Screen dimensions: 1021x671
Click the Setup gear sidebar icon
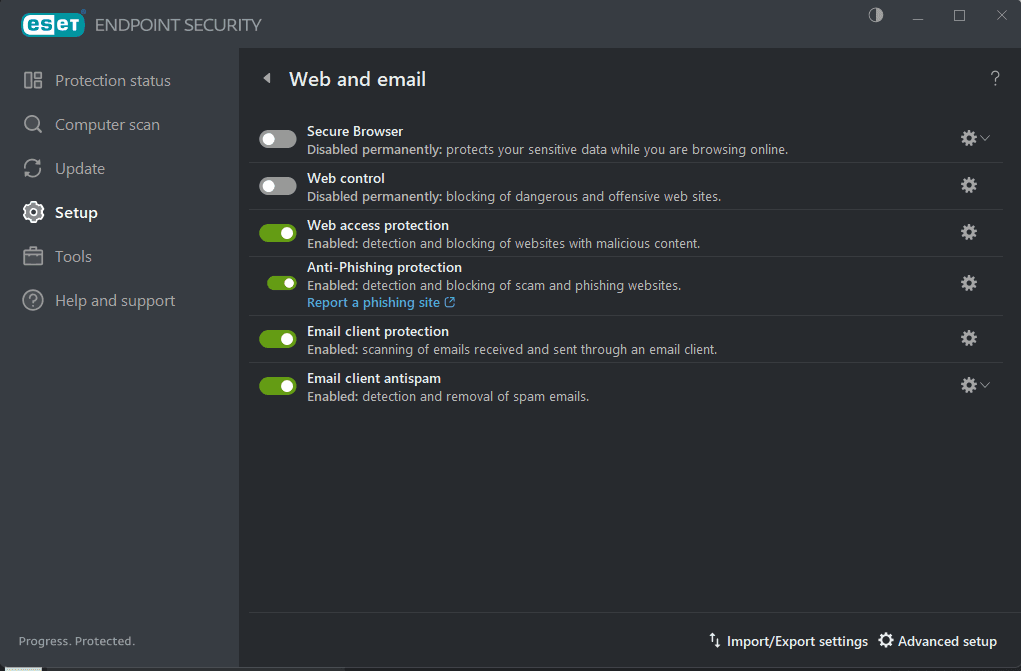(33, 212)
